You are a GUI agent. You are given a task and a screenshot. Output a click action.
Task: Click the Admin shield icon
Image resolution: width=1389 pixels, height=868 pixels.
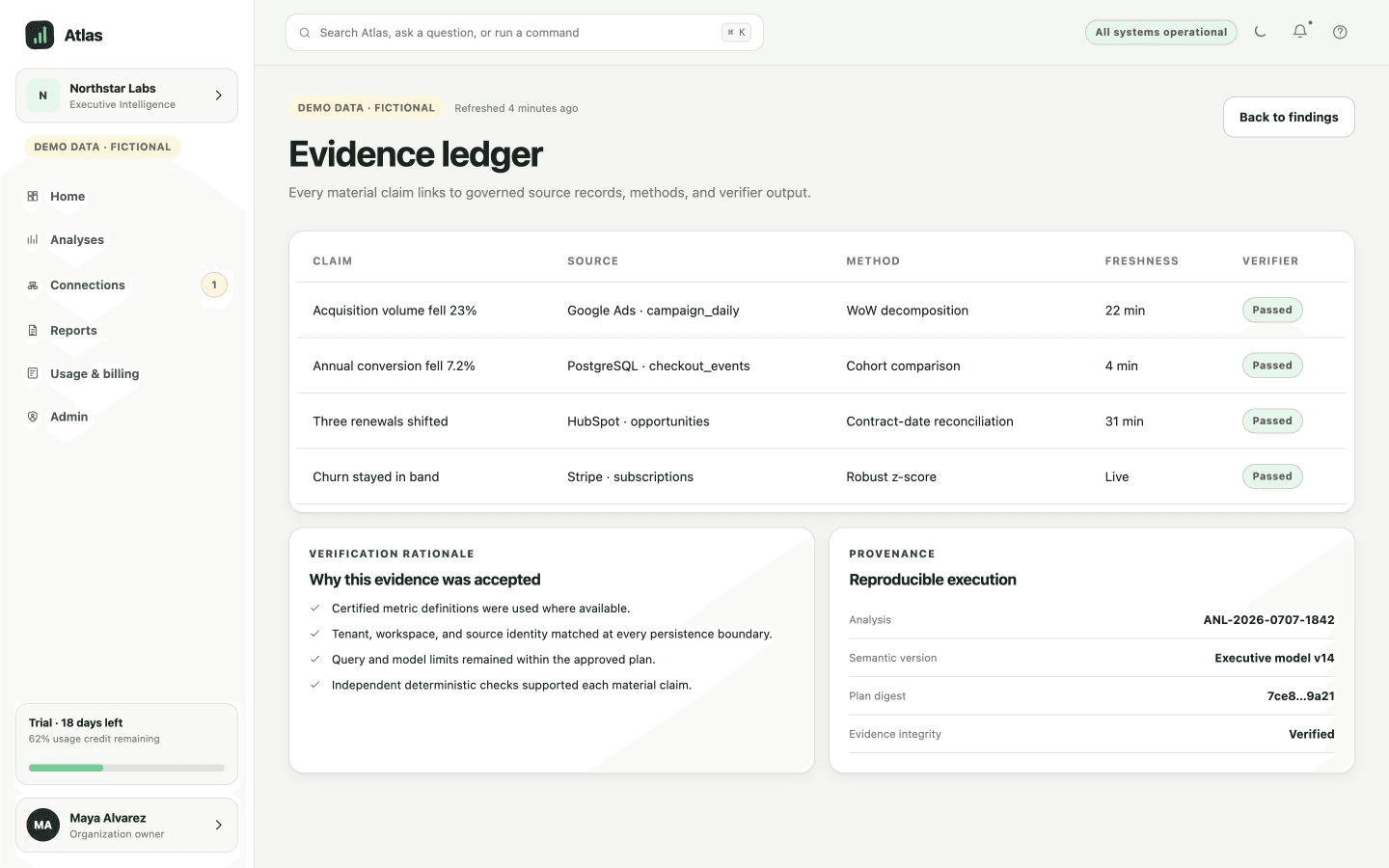click(x=33, y=417)
